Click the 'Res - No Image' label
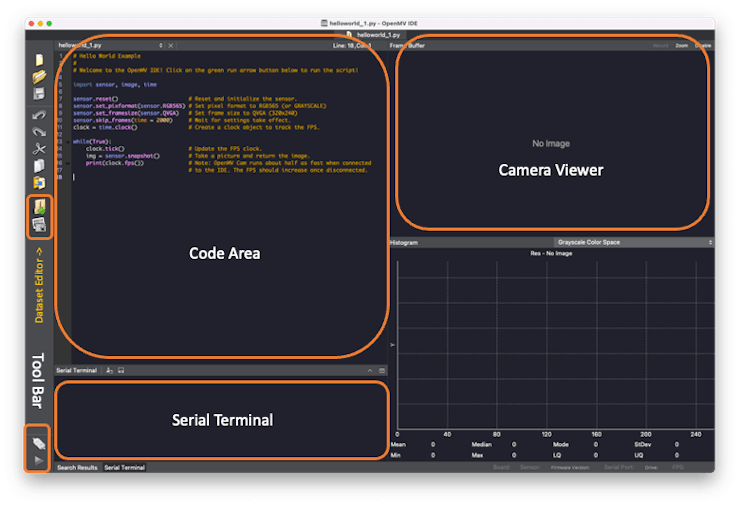This screenshot has width=740, height=506. click(551, 253)
